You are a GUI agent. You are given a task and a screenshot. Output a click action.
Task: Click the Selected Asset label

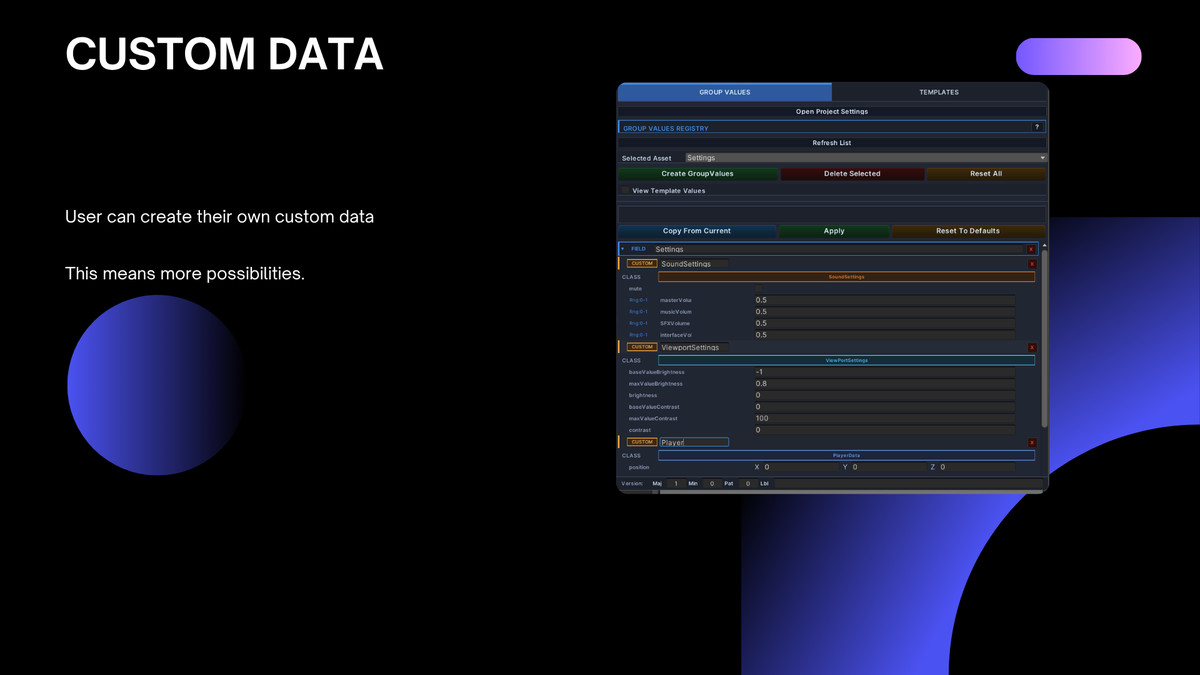[647, 158]
